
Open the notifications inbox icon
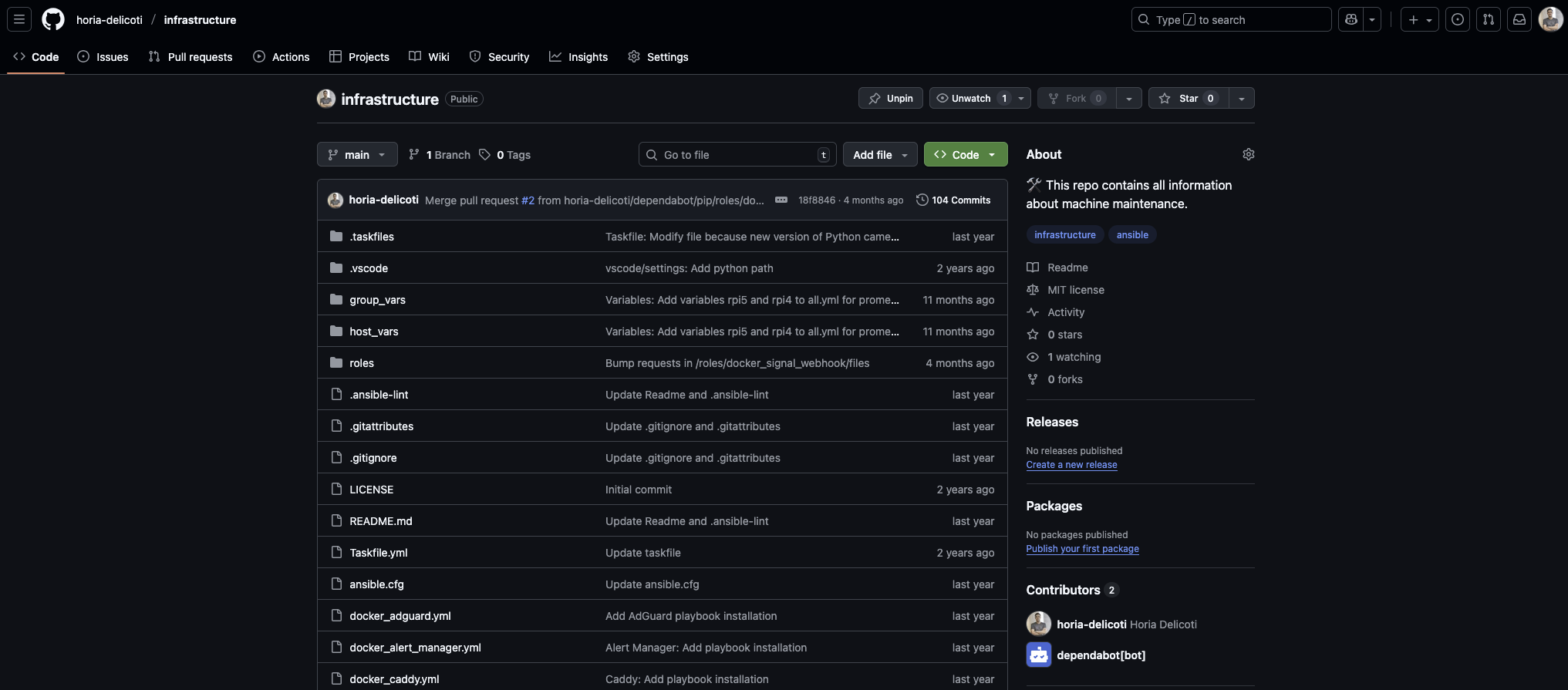[x=1519, y=20]
